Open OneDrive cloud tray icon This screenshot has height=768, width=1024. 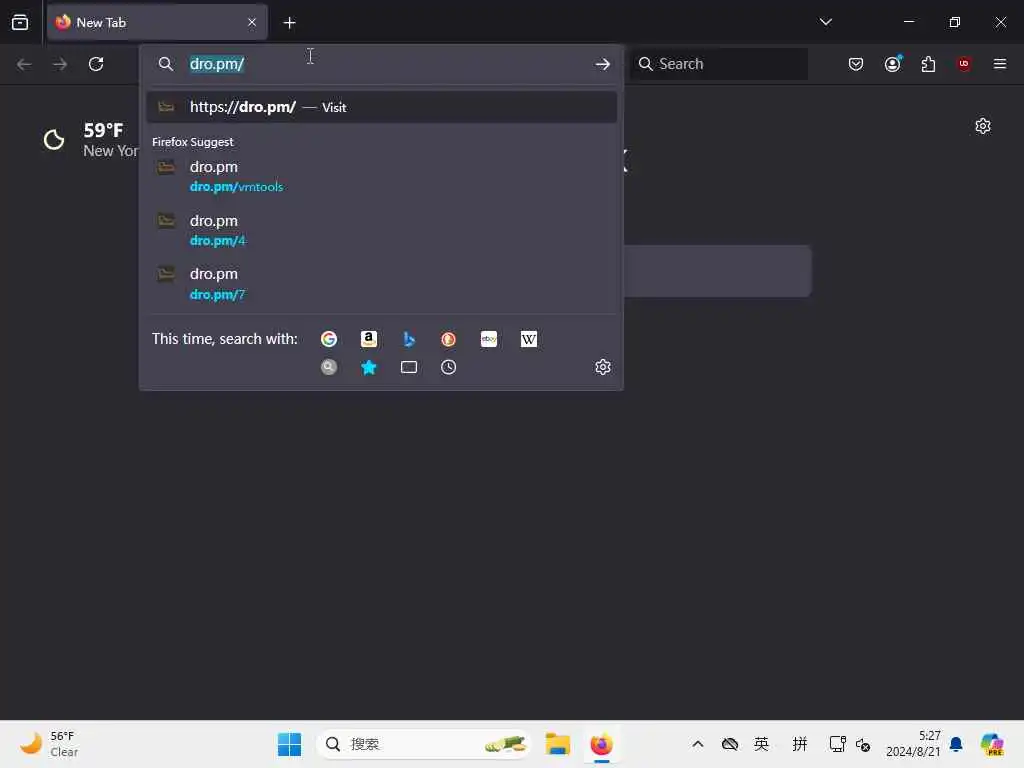(729, 744)
